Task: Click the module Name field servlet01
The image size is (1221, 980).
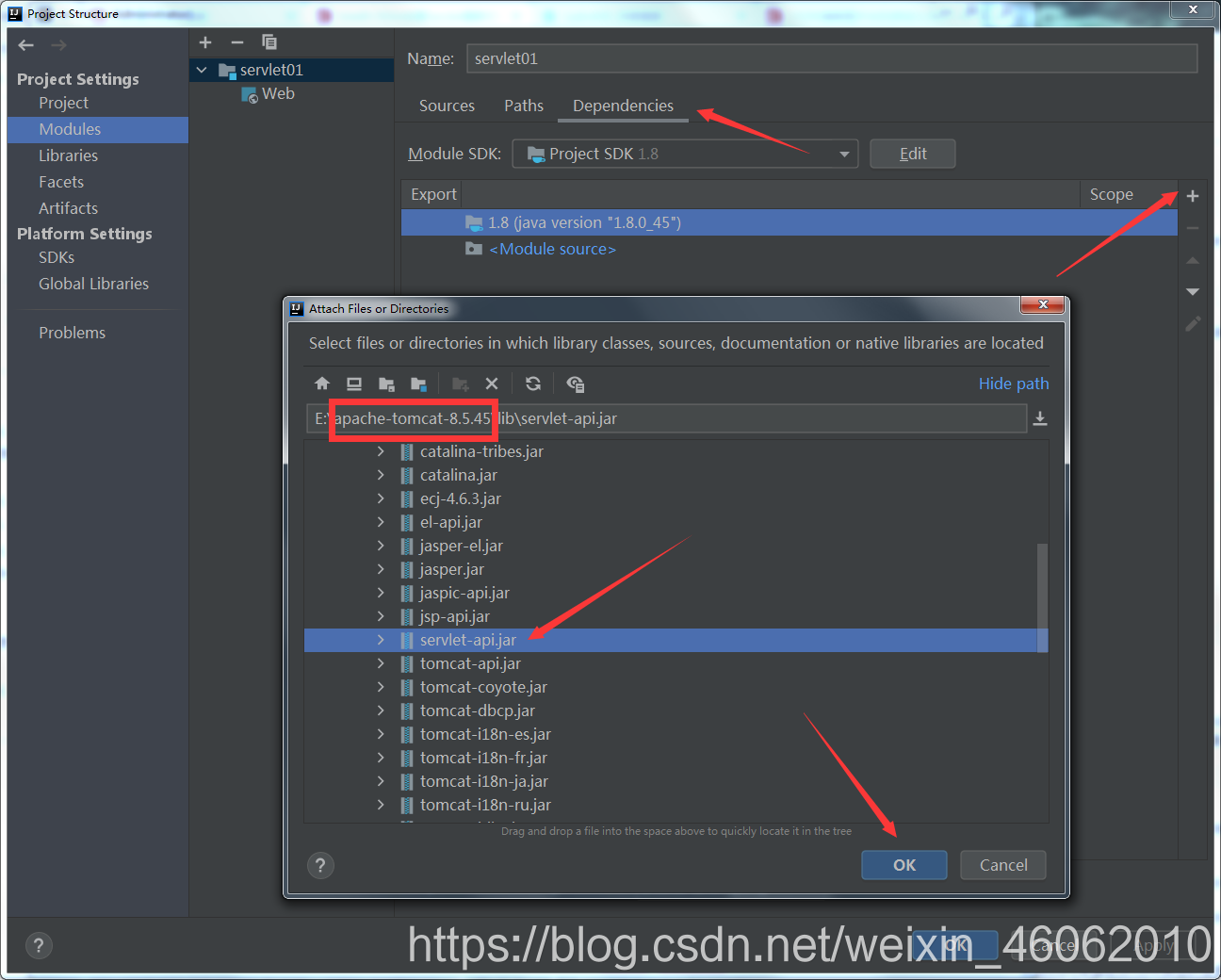Action: coord(832,58)
